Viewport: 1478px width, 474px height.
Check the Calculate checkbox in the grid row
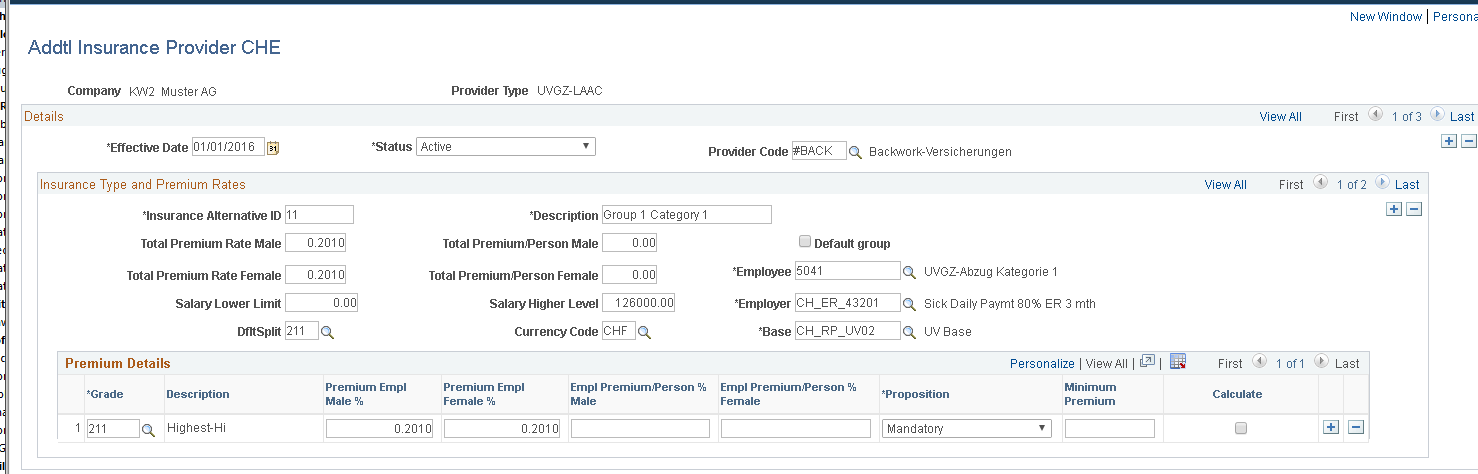coord(1241,428)
